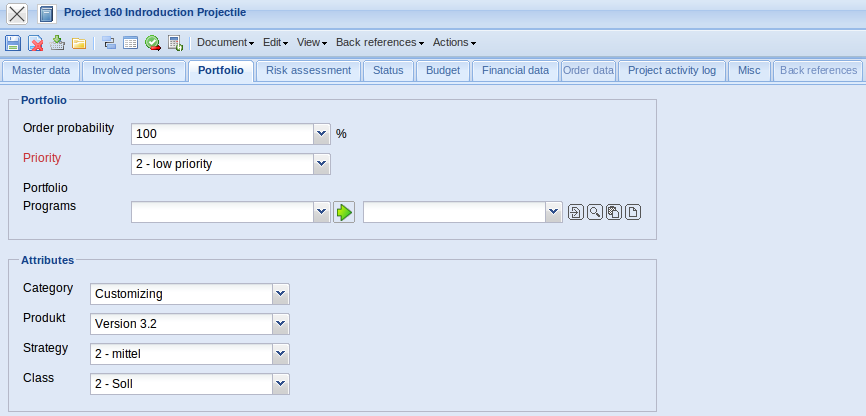866x416 pixels.
Task: Expand the Order probability dropdown
Action: coord(321,133)
